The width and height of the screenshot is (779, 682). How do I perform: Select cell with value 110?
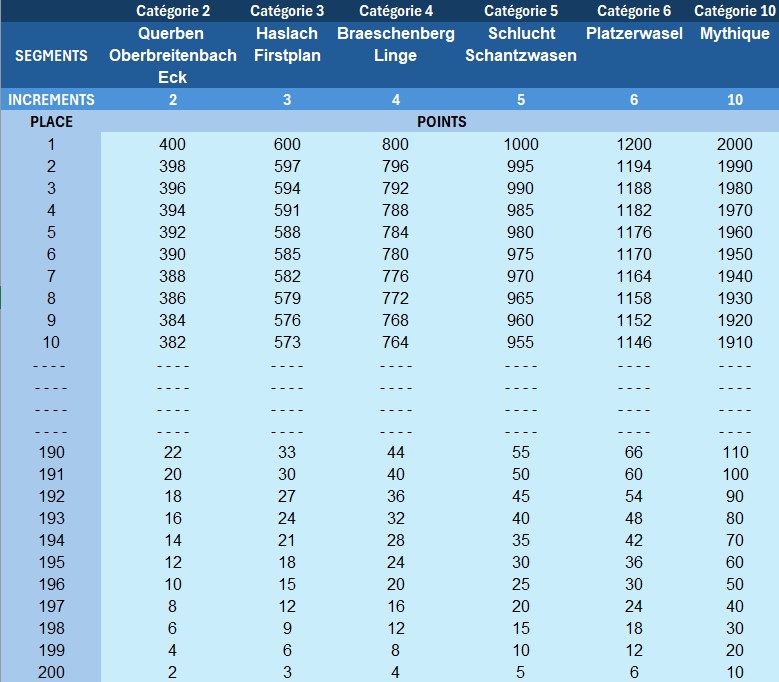735,452
